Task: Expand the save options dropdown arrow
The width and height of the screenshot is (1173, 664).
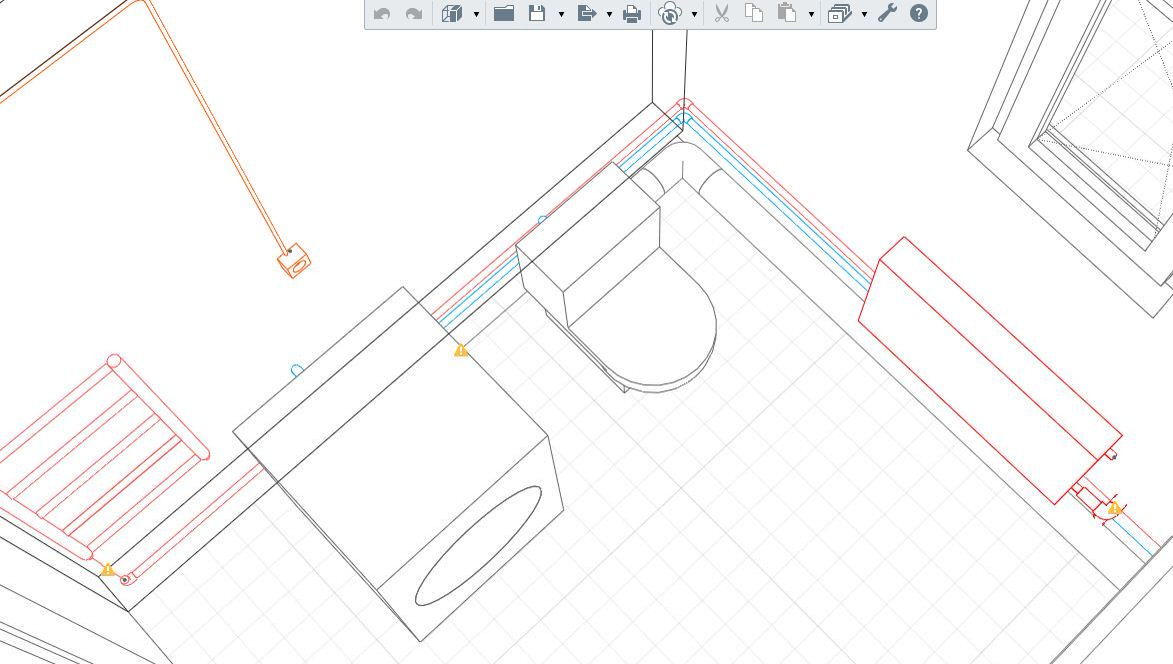Action: coord(561,14)
